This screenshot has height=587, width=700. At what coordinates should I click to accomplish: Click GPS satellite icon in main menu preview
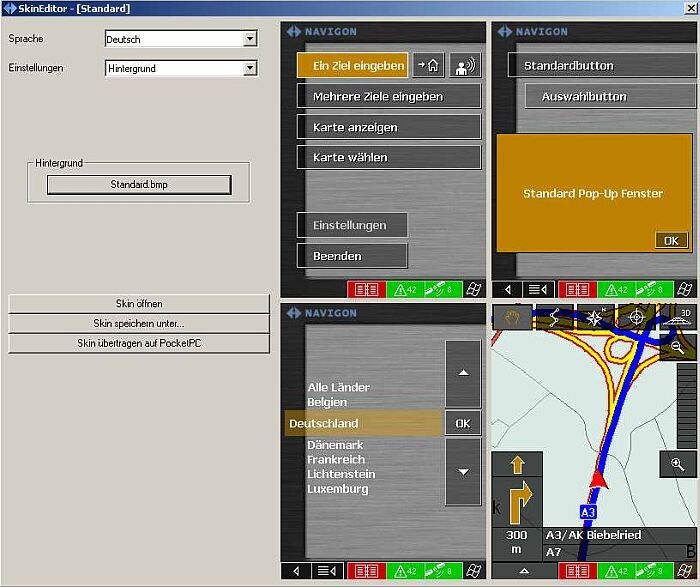(x=439, y=290)
